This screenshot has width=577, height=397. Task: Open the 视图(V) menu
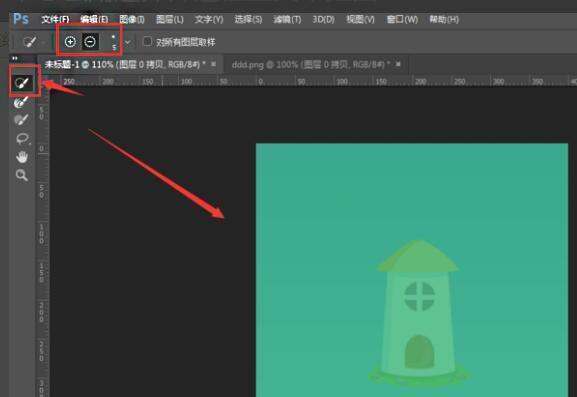pos(360,19)
